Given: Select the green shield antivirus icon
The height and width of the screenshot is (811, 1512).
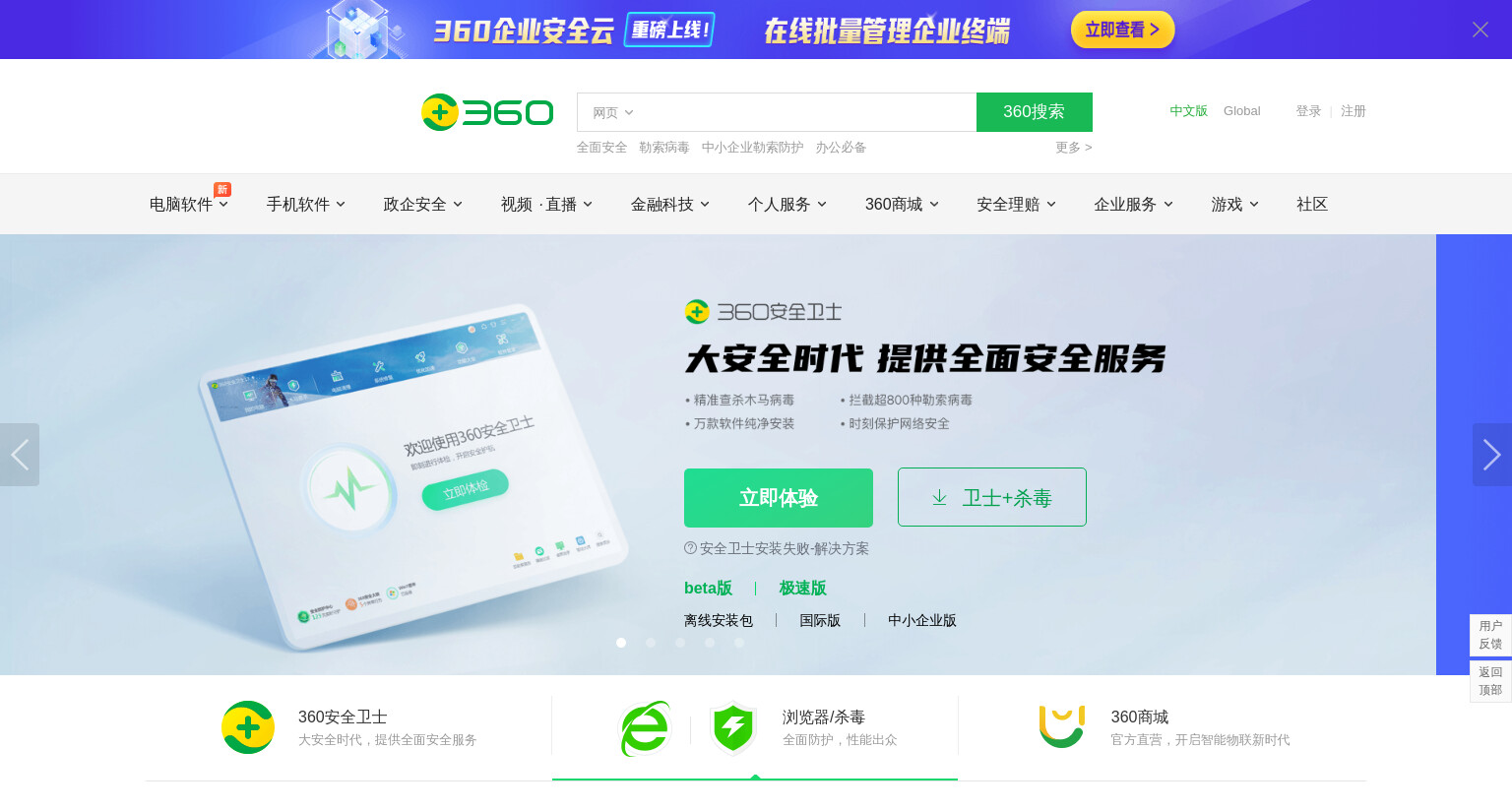Looking at the screenshot, I should 733,728.
